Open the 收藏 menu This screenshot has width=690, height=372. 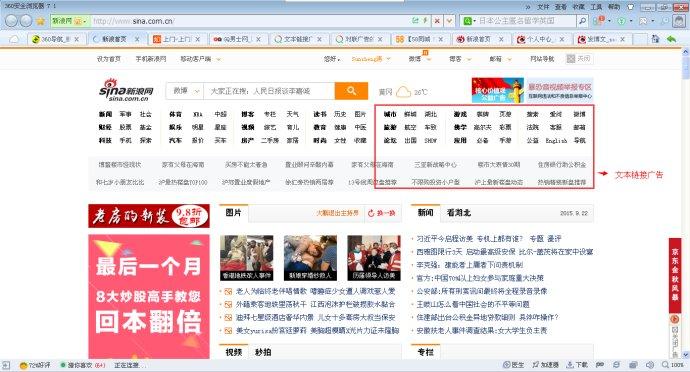(x=578, y=7)
